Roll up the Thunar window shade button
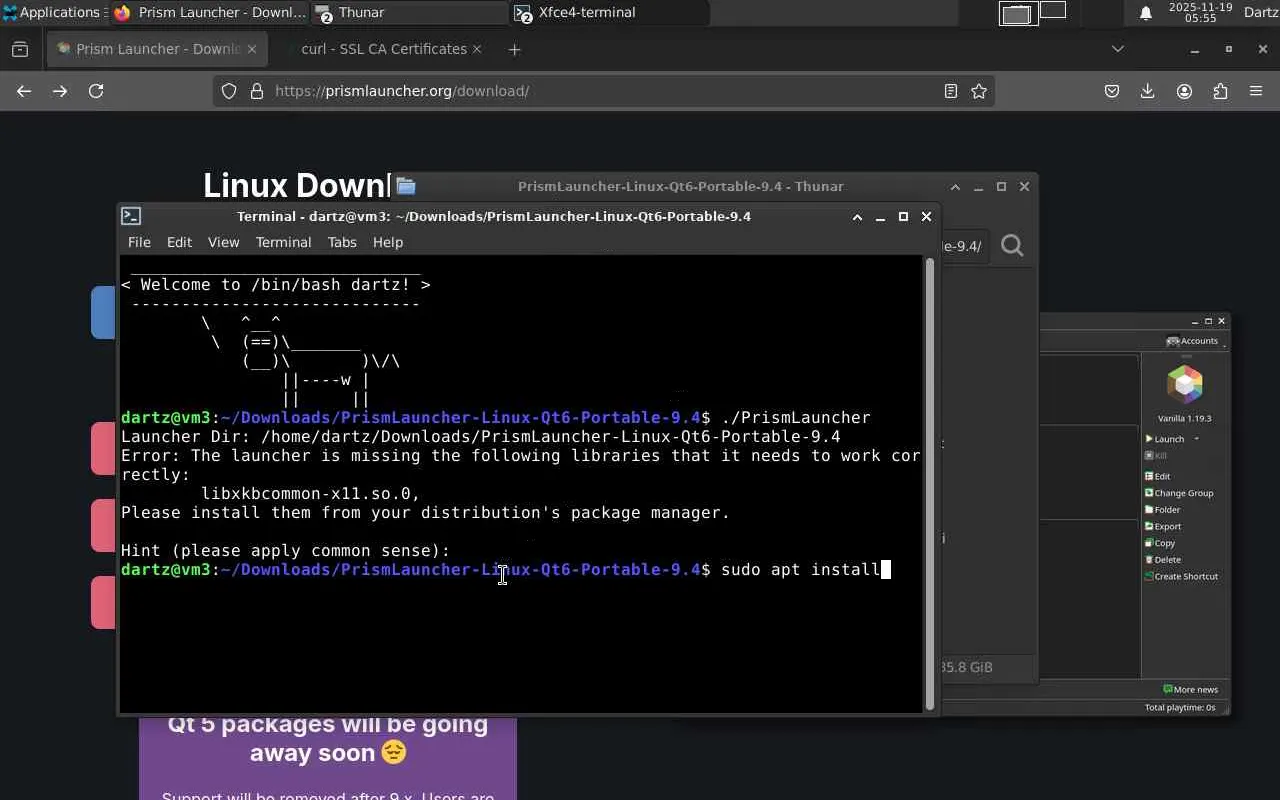Image resolution: width=1280 pixels, height=800 pixels. [x=955, y=187]
